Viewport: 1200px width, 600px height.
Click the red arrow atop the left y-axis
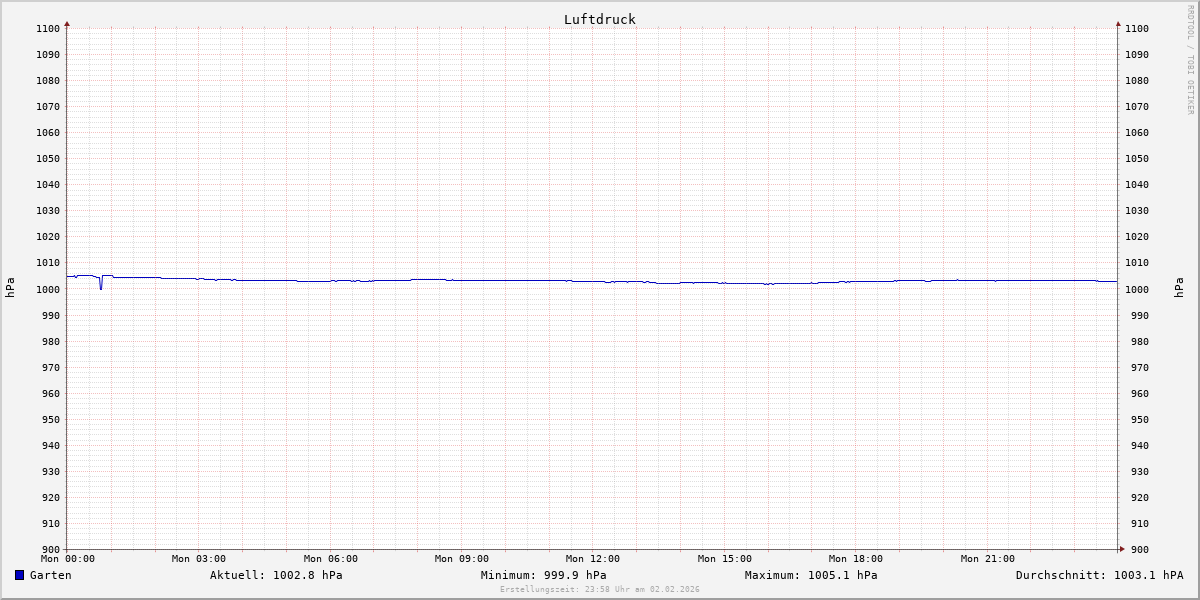click(x=67, y=23)
